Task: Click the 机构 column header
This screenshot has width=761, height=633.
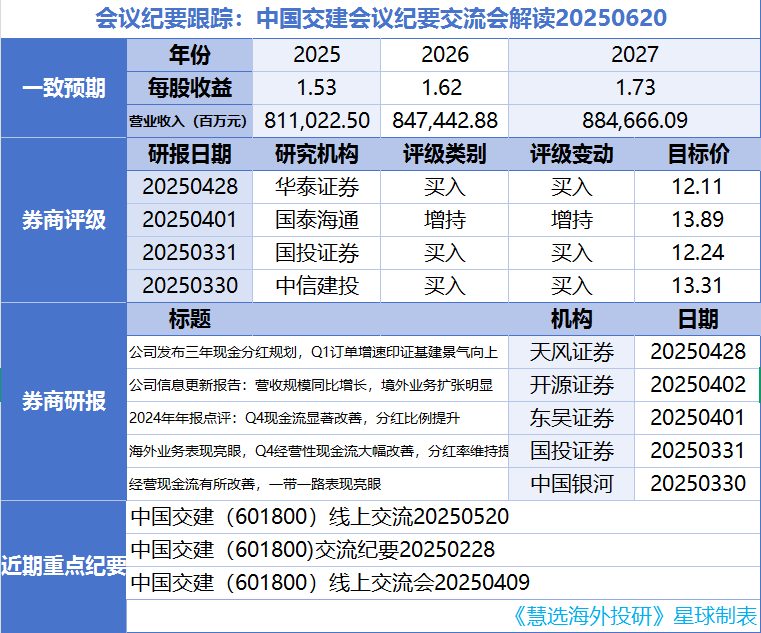Action: click(x=571, y=319)
